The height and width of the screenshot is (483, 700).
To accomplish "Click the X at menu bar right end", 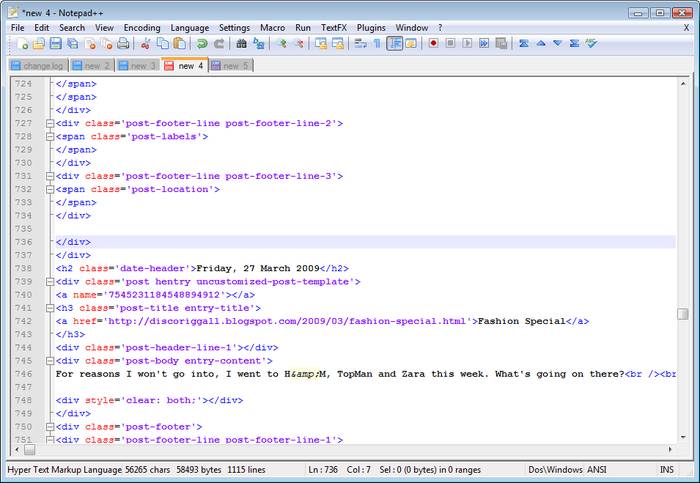I will (x=686, y=28).
